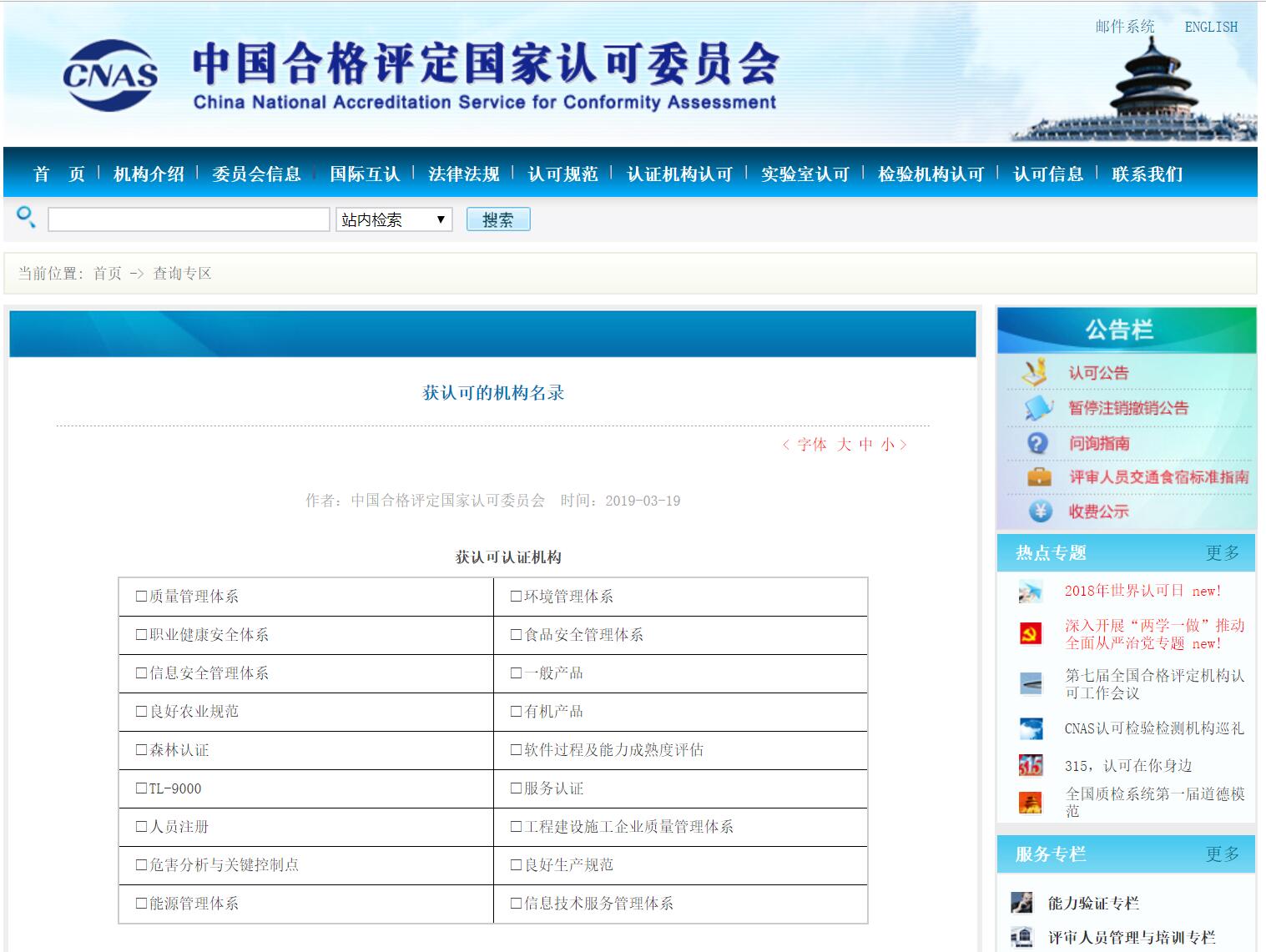
Task: Open the 检验机构认可 nav menu
Action: click(931, 174)
